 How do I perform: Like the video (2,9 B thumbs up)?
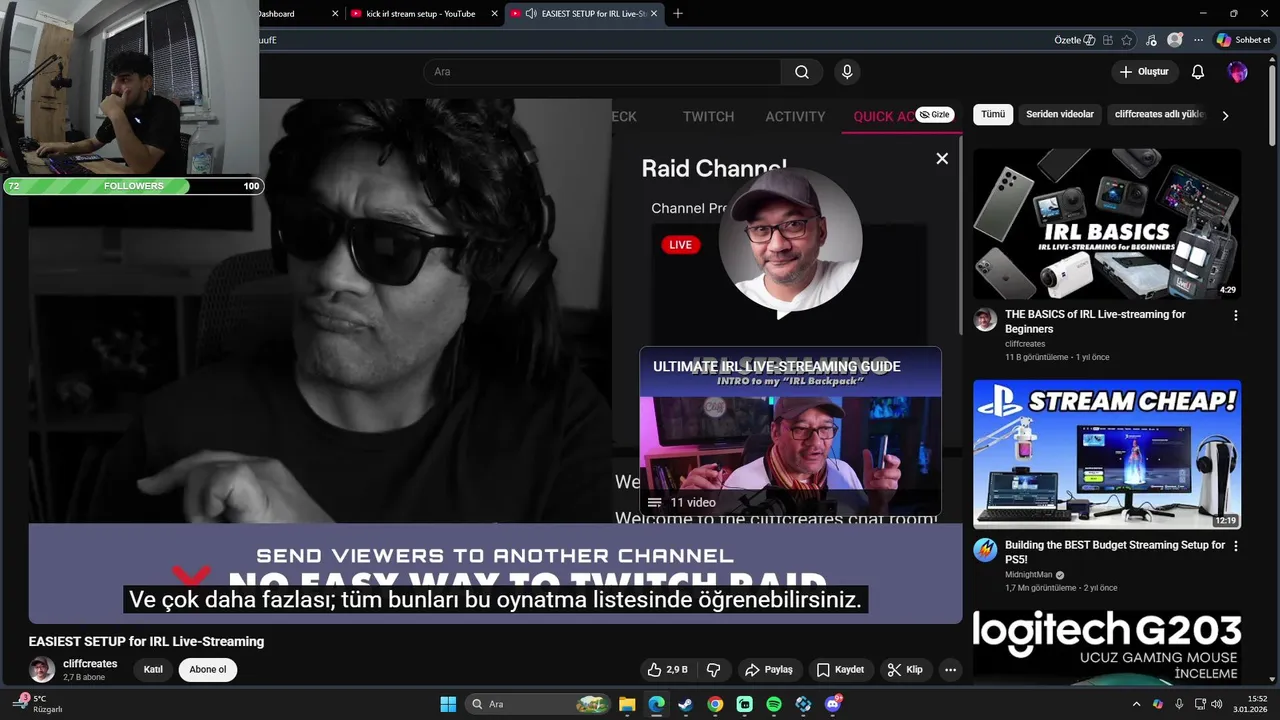pos(669,669)
